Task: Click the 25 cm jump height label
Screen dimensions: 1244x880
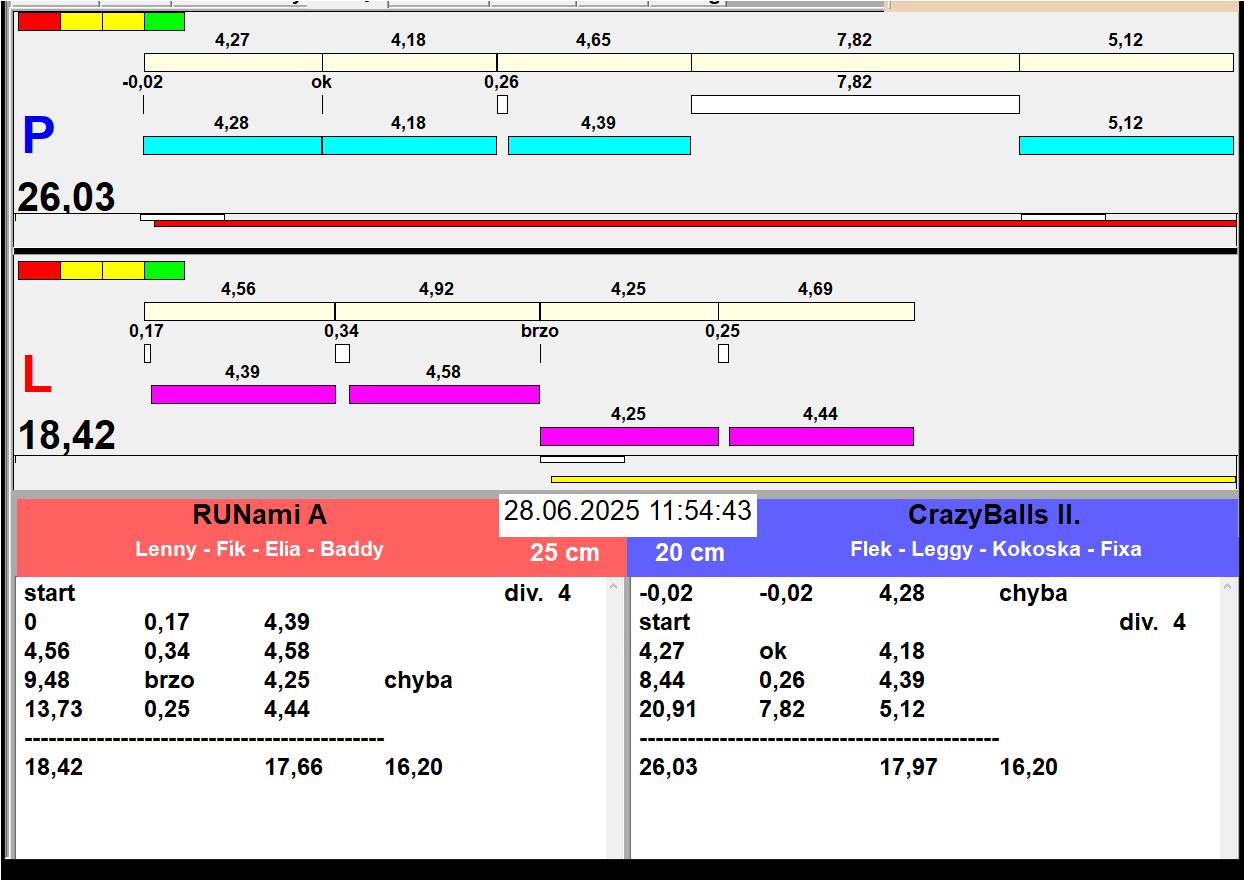Action: click(564, 552)
